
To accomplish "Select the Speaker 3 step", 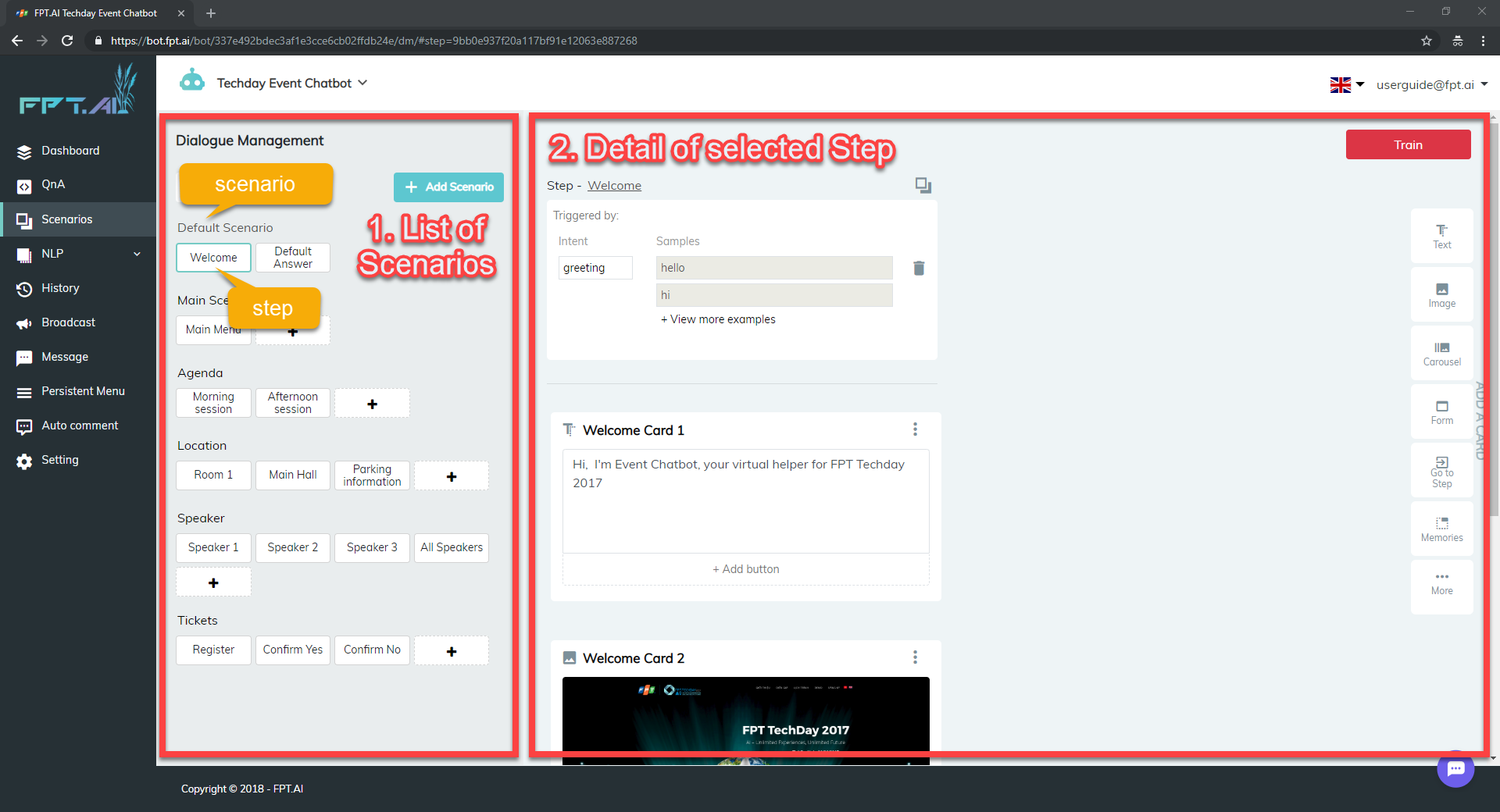I will (x=372, y=547).
